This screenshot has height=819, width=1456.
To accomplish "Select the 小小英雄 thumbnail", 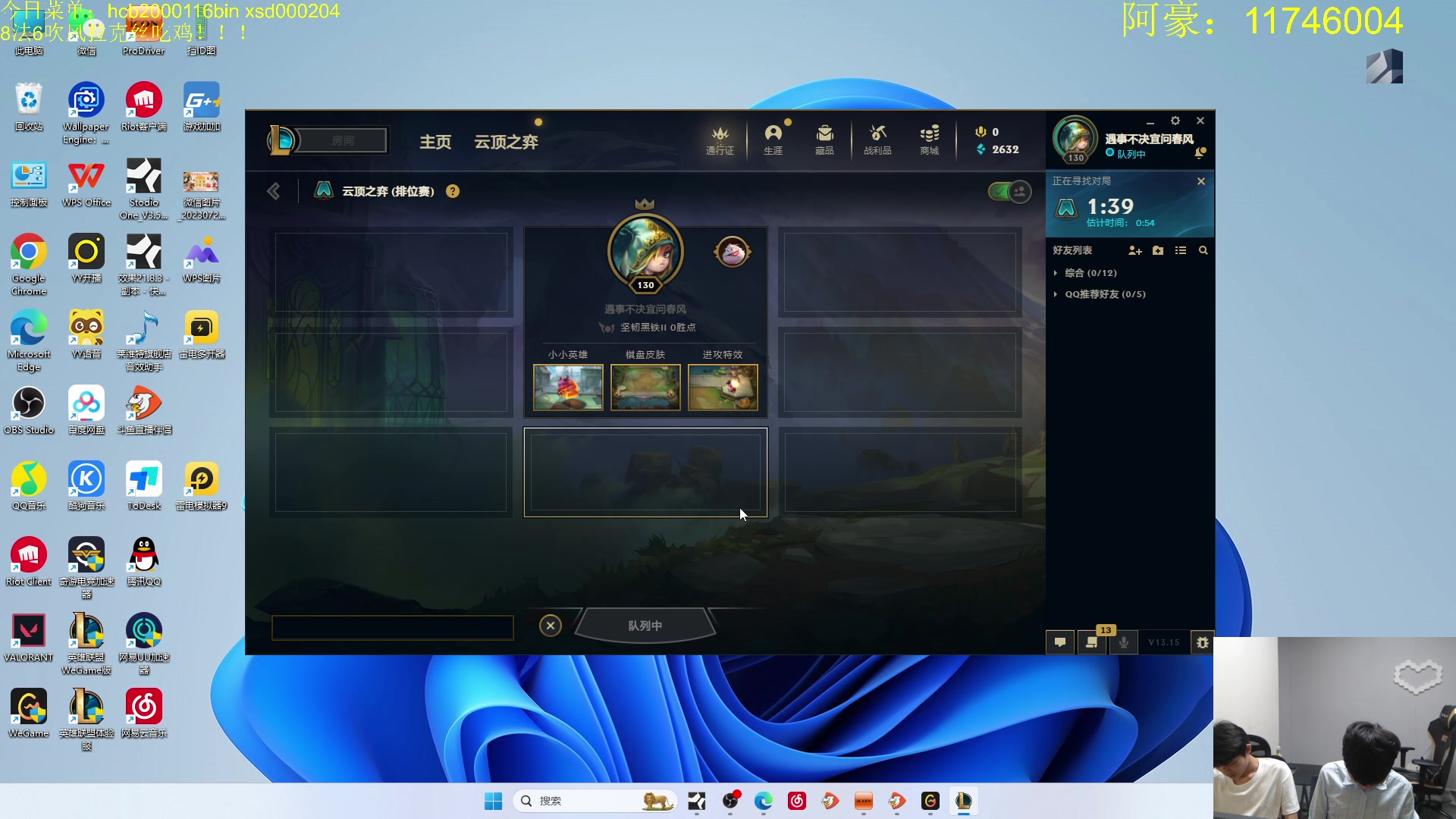I will point(568,387).
